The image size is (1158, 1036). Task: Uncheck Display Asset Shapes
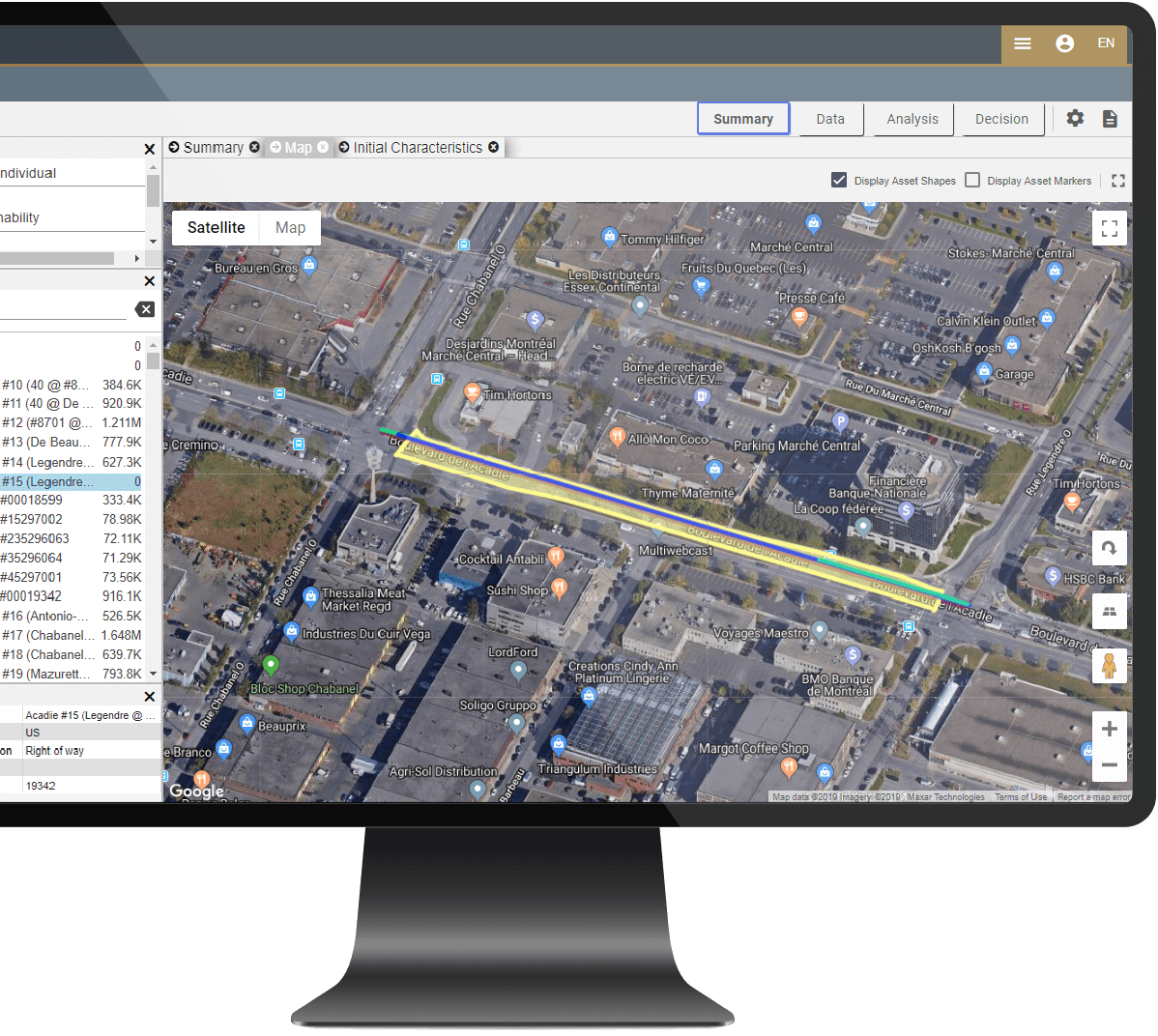pos(839,180)
